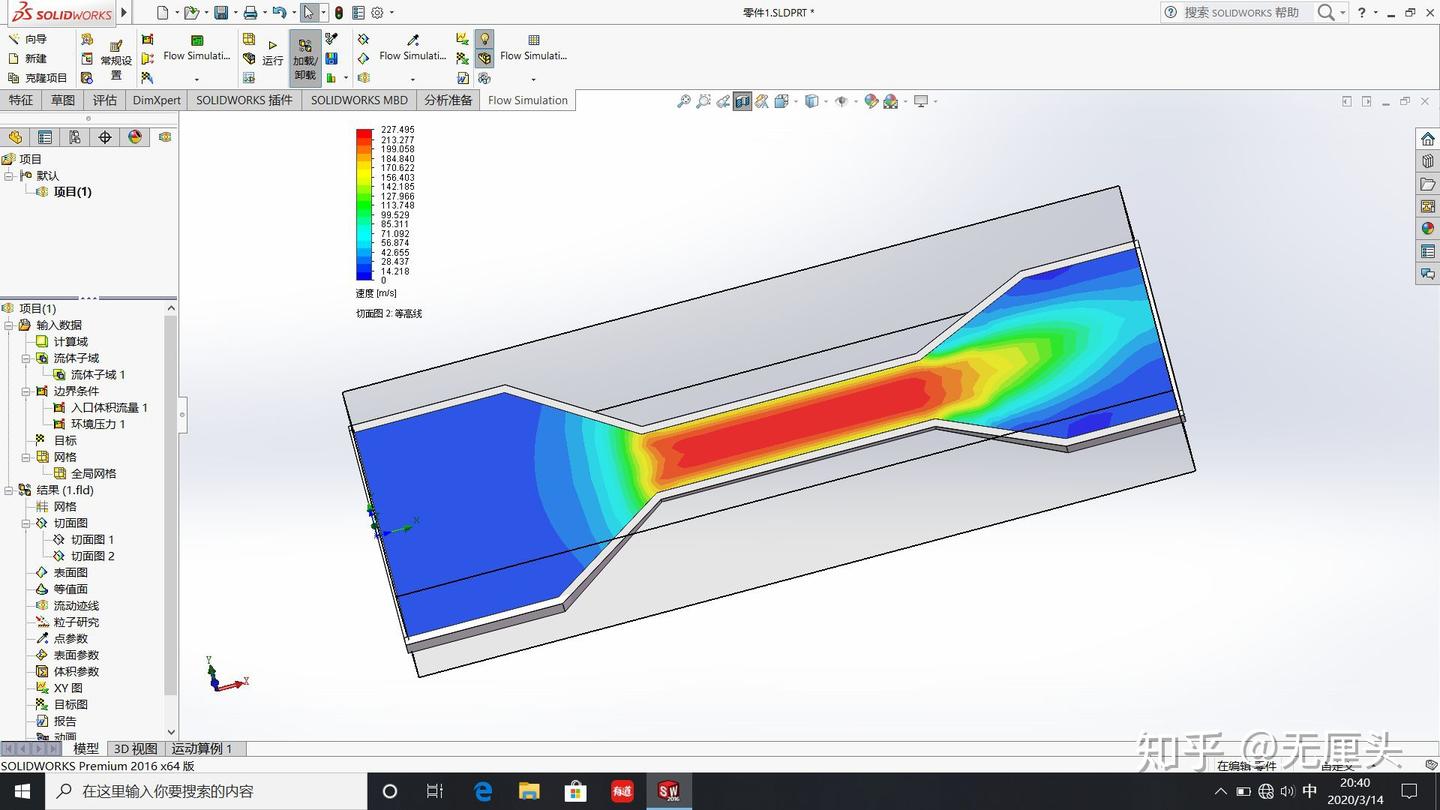The width and height of the screenshot is (1440, 810).
Task: Collapse the 边界条件 tree node
Action: (26, 391)
